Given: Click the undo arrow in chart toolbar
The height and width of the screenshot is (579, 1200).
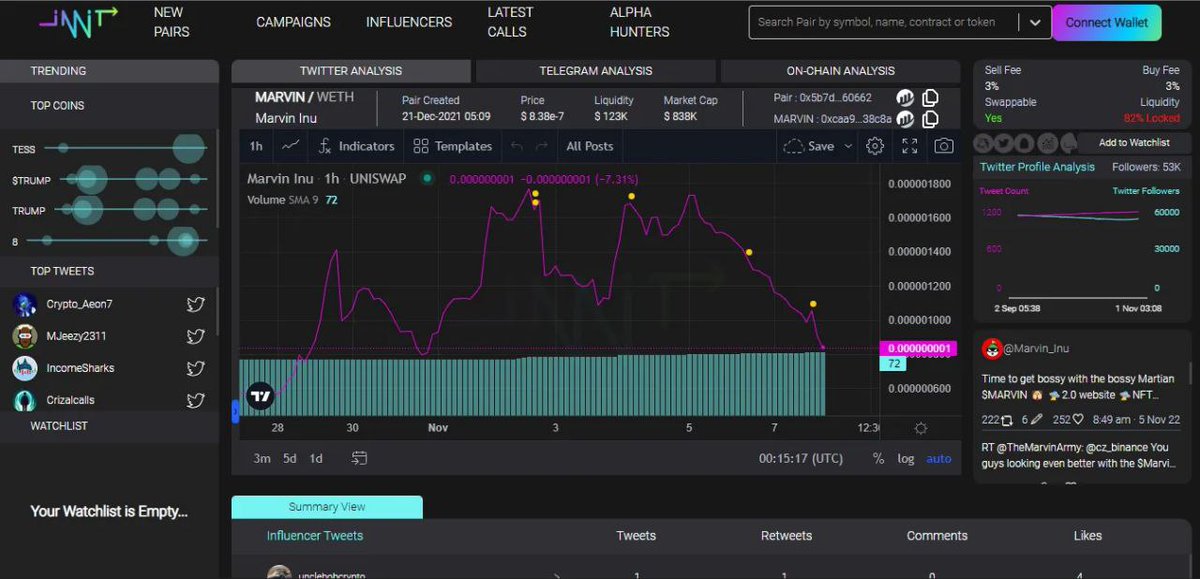Looking at the screenshot, I should 517,146.
